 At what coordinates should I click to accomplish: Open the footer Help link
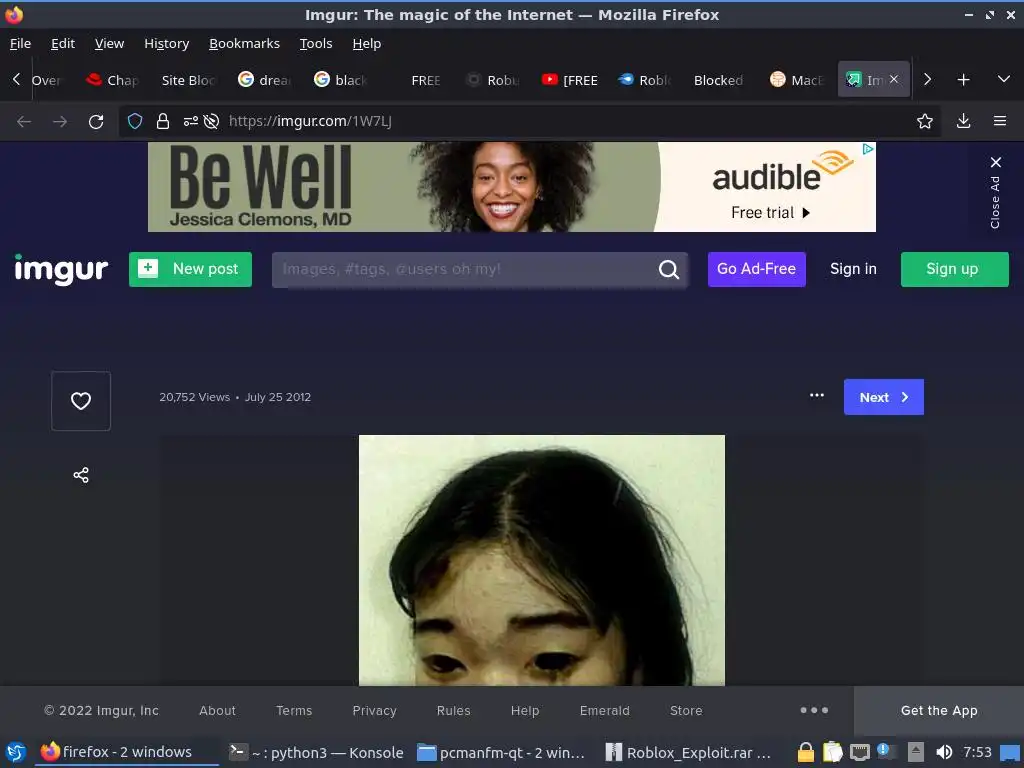pyautogui.click(x=524, y=711)
